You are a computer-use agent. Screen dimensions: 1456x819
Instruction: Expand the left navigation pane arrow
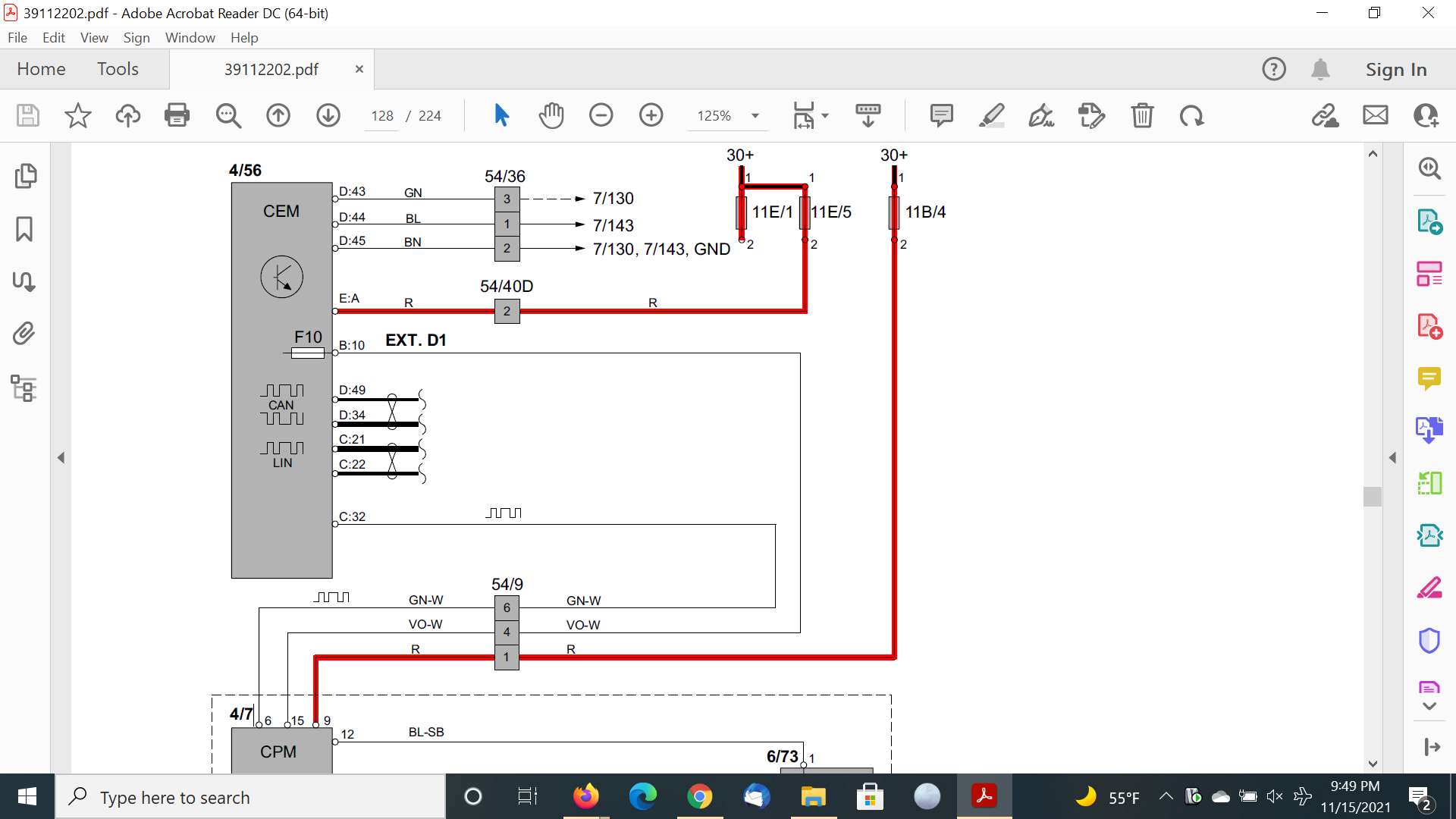61,457
